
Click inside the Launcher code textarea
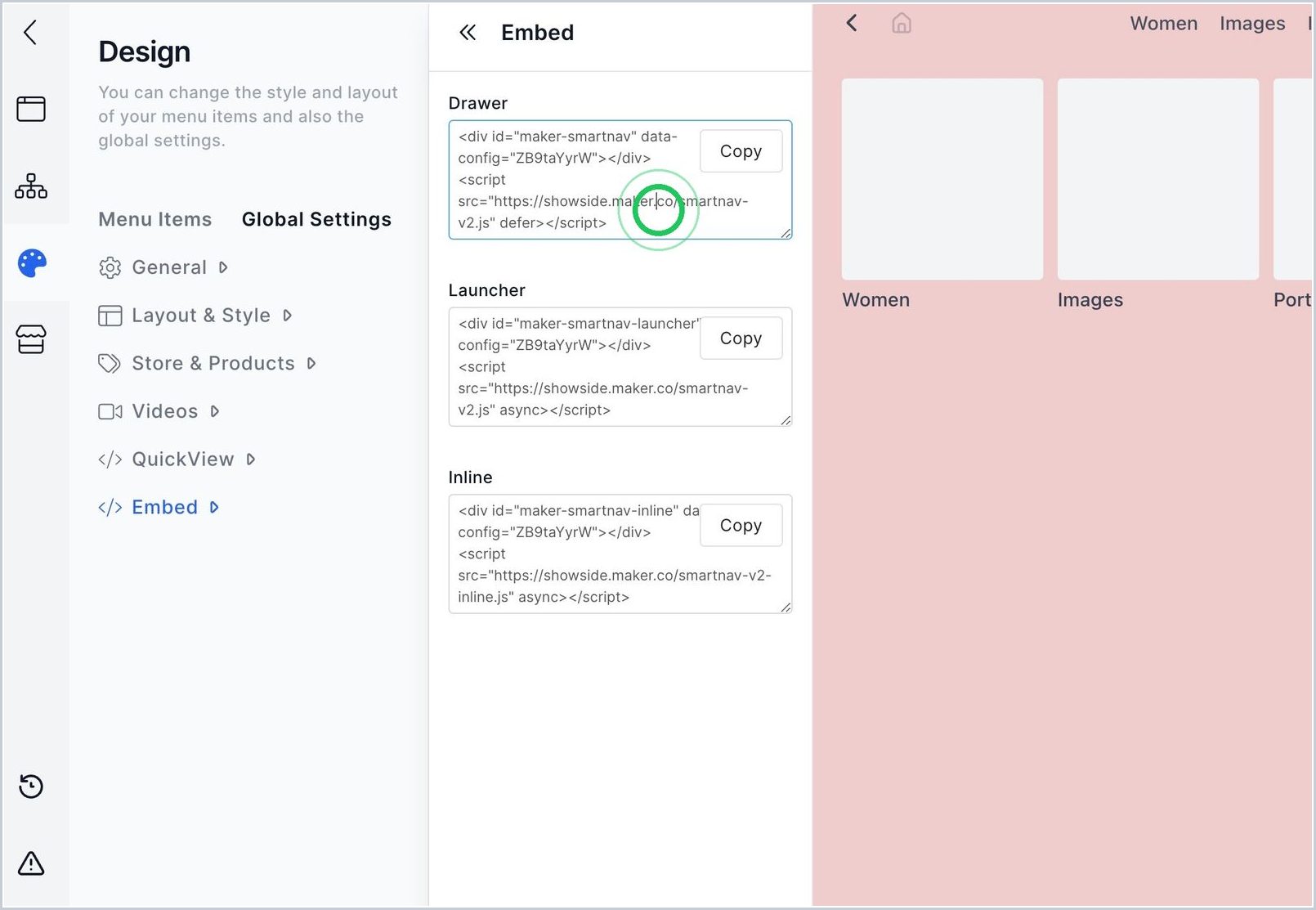pyautogui.click(x=620, y=367)
